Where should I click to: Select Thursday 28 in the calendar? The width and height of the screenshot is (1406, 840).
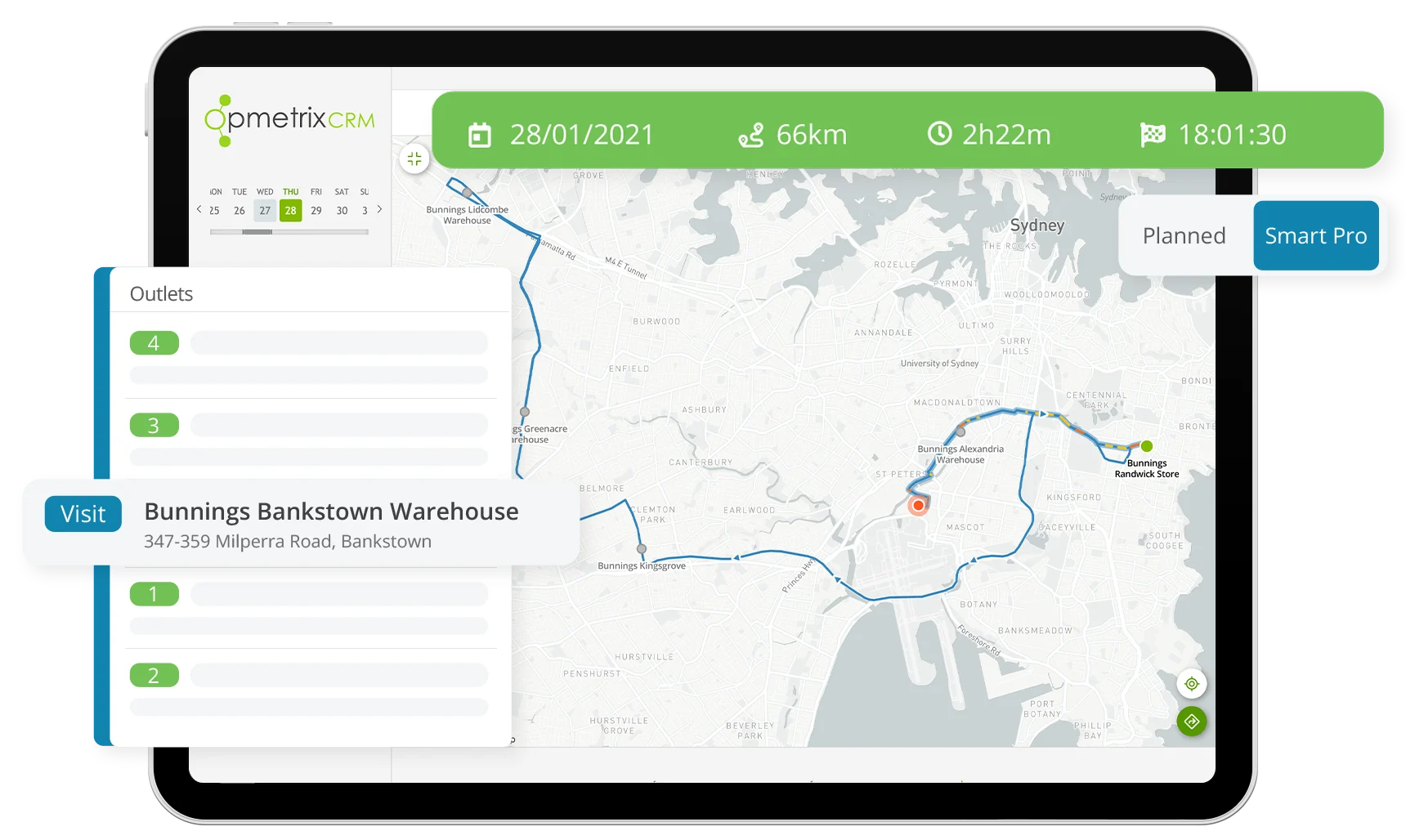290,211
